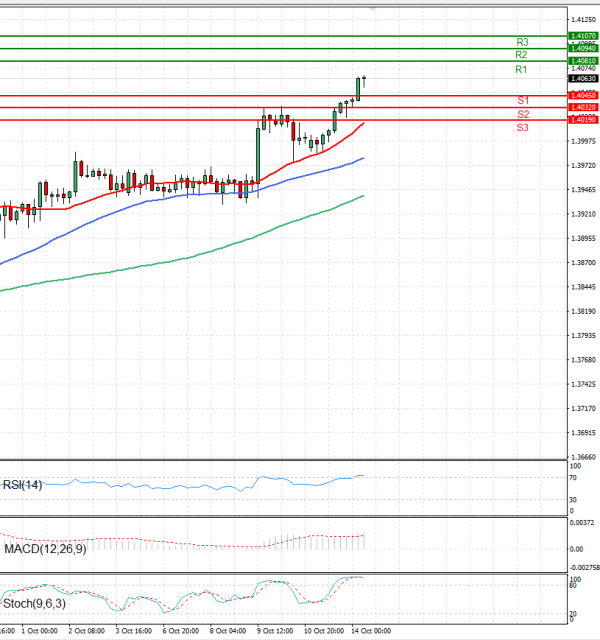The width and height of the screenshot is (600, 640).
Task: Select the MACD(12,26,9) indicator label
Action: coord(44,551)
